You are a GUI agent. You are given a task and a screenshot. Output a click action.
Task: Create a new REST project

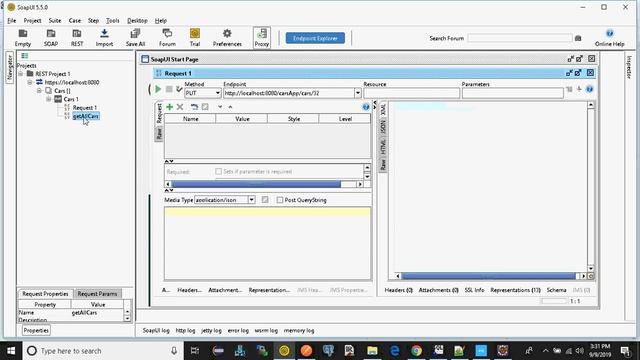click(77, 38)
